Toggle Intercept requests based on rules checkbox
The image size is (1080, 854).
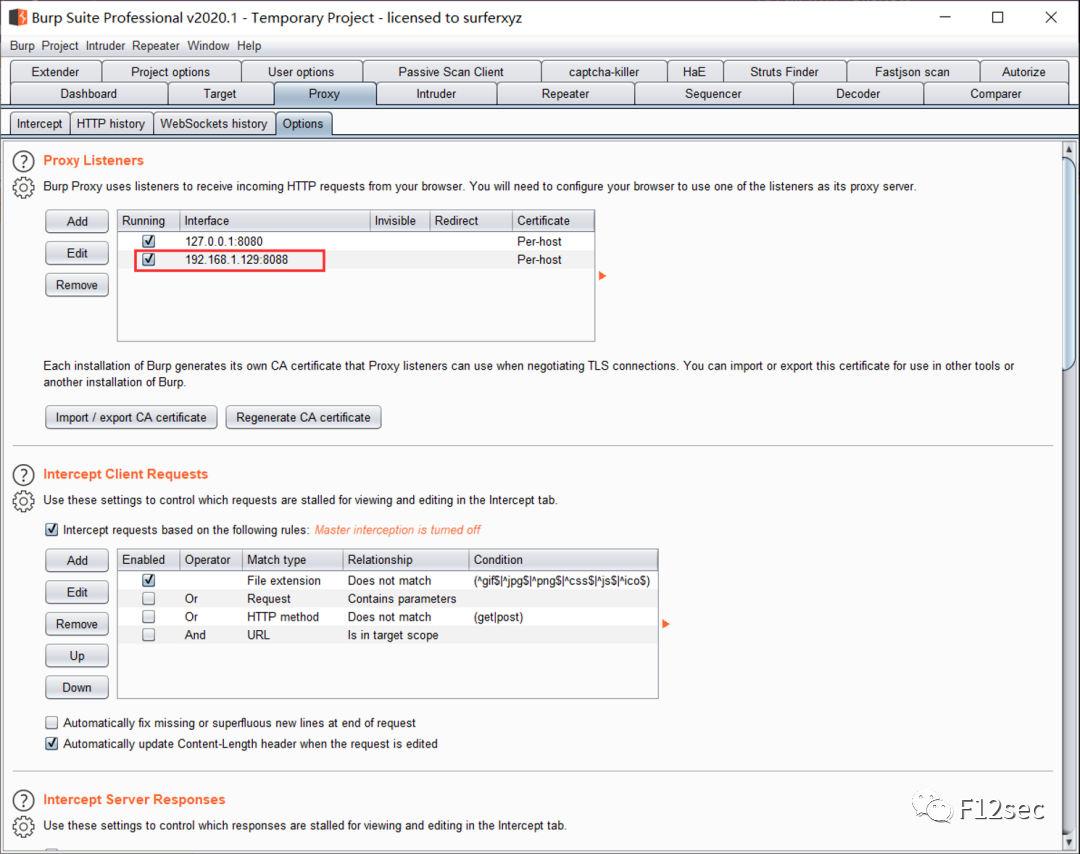pos(52,530)
